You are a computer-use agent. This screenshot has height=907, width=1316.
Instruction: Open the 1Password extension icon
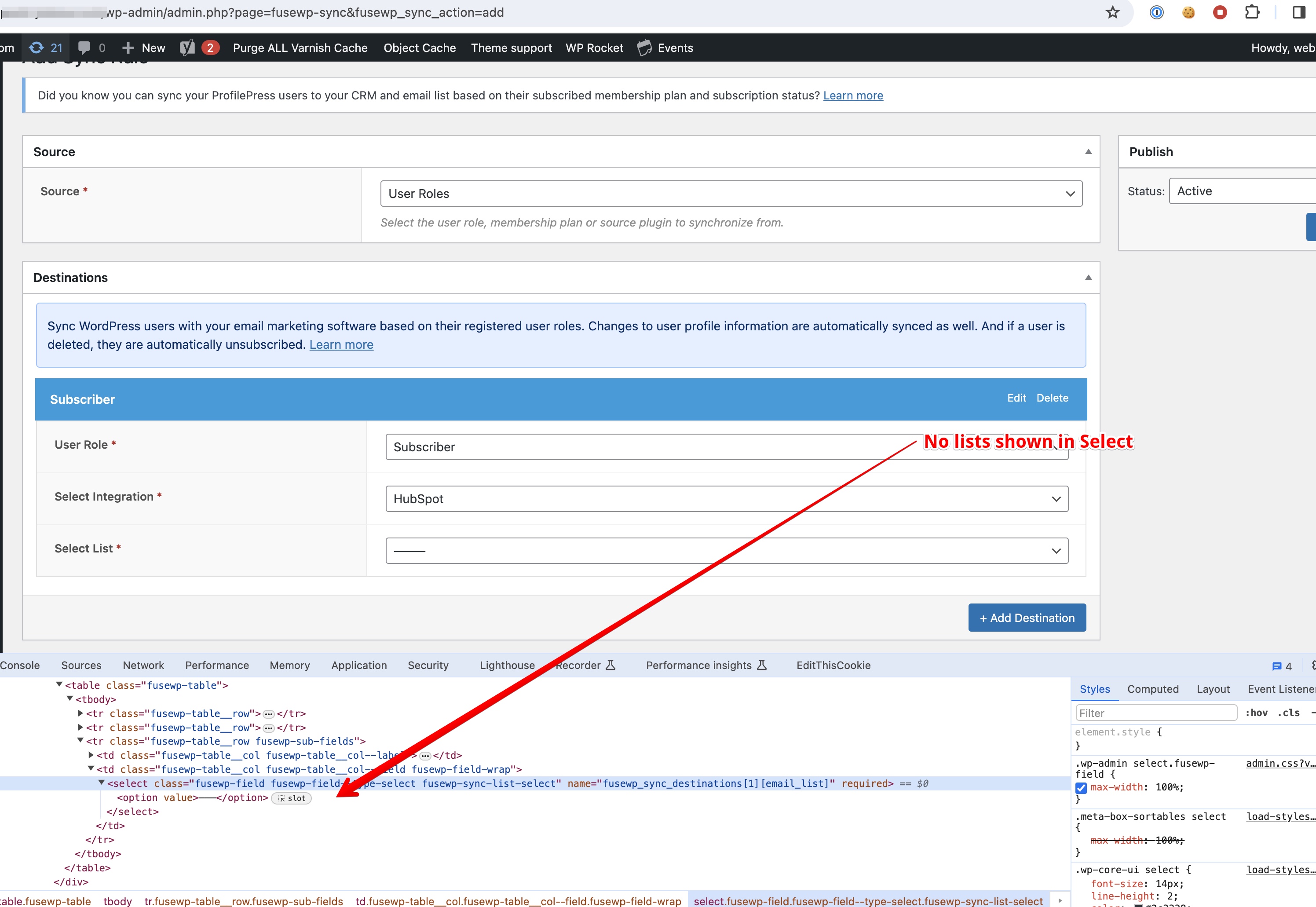pyautogui.click(x=1156, y=12)
